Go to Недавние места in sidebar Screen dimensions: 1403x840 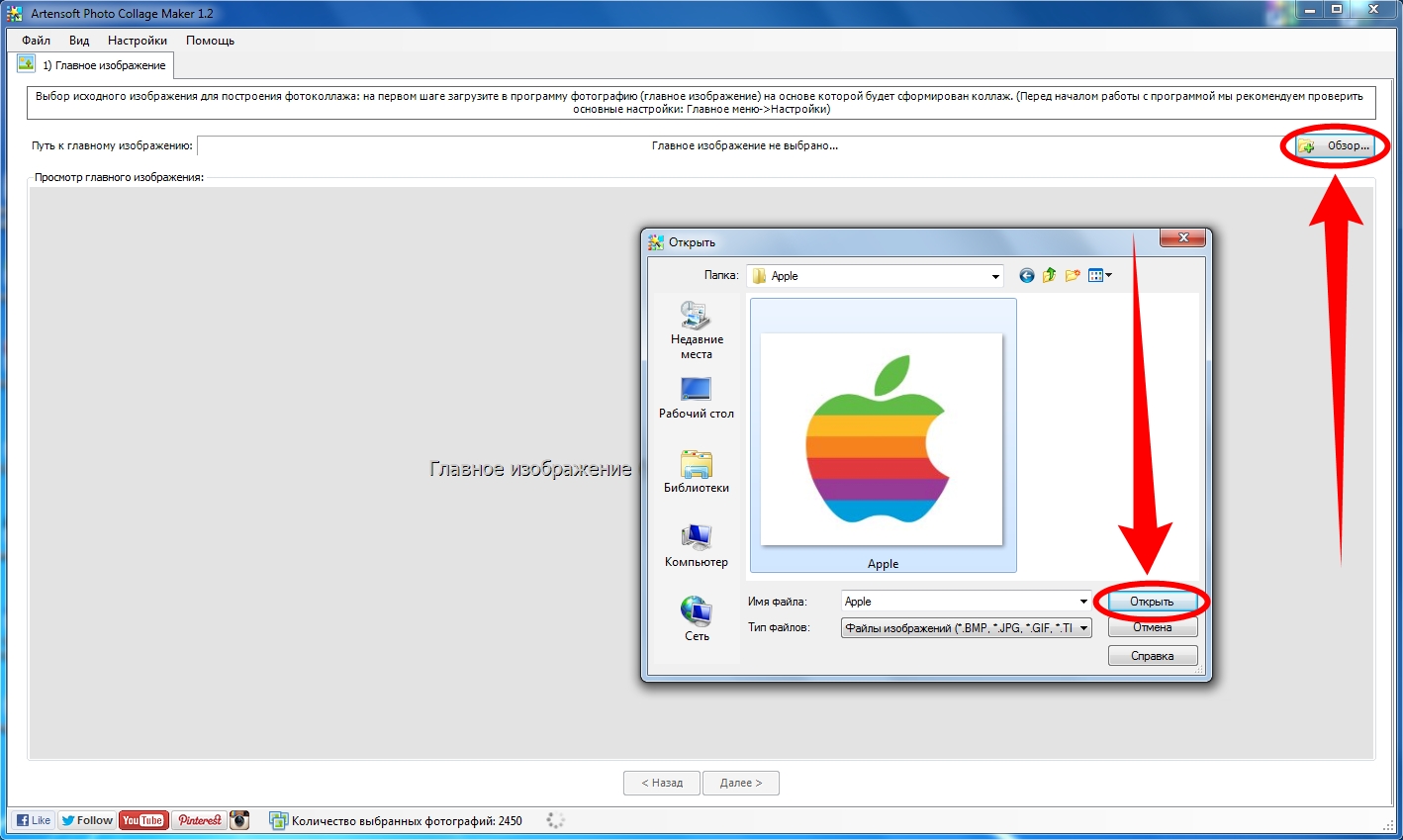click(x=697, y=330)
